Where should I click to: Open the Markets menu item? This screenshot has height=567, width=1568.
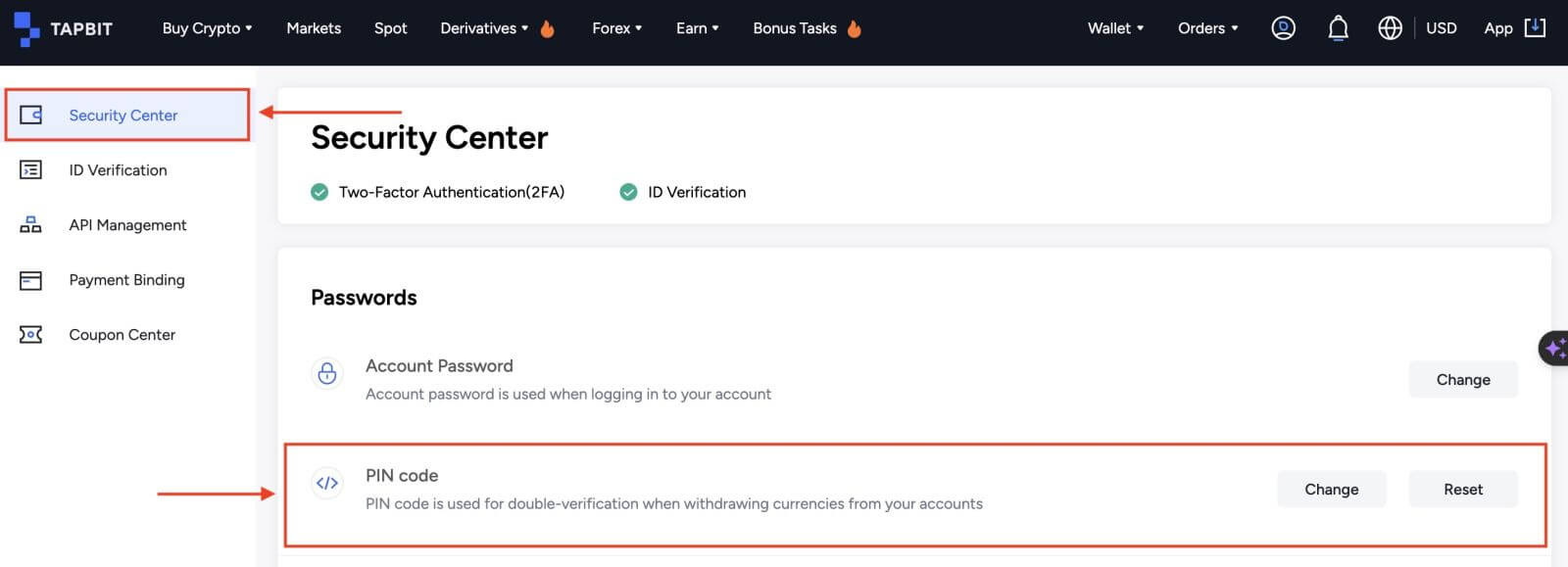pyautogui.click(x=314, y=28)
